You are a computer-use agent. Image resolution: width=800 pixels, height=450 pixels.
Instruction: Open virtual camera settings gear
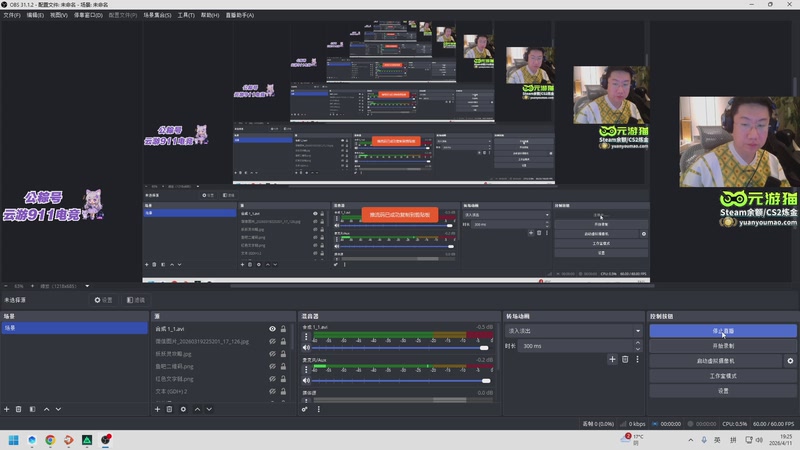[790, 361]
